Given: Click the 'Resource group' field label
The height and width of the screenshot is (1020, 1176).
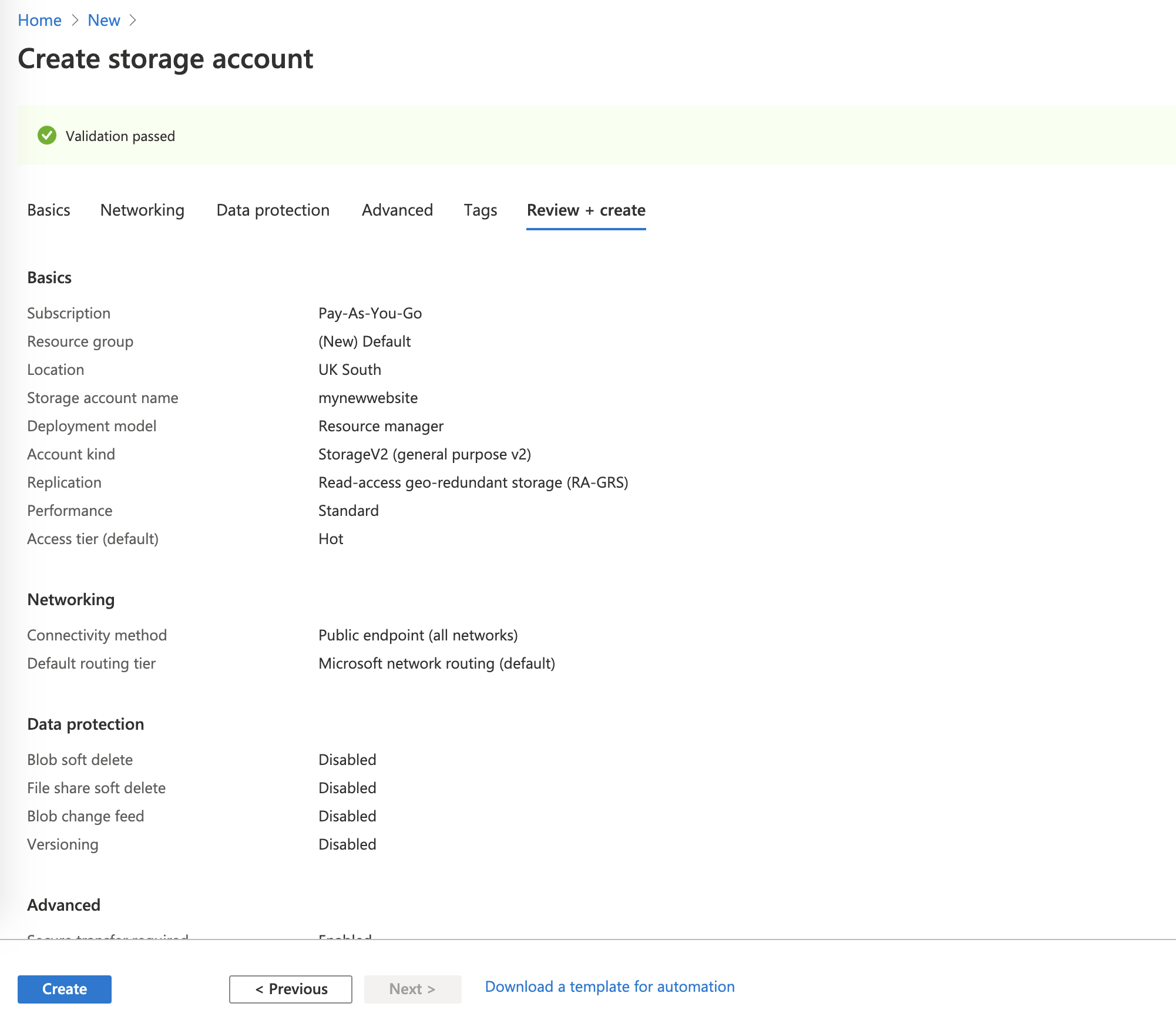Looking at the screenshot, I should click(80, 341).
